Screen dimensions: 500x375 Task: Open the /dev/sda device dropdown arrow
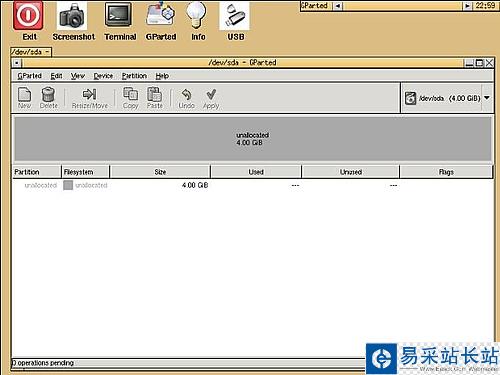coord(487,98)
